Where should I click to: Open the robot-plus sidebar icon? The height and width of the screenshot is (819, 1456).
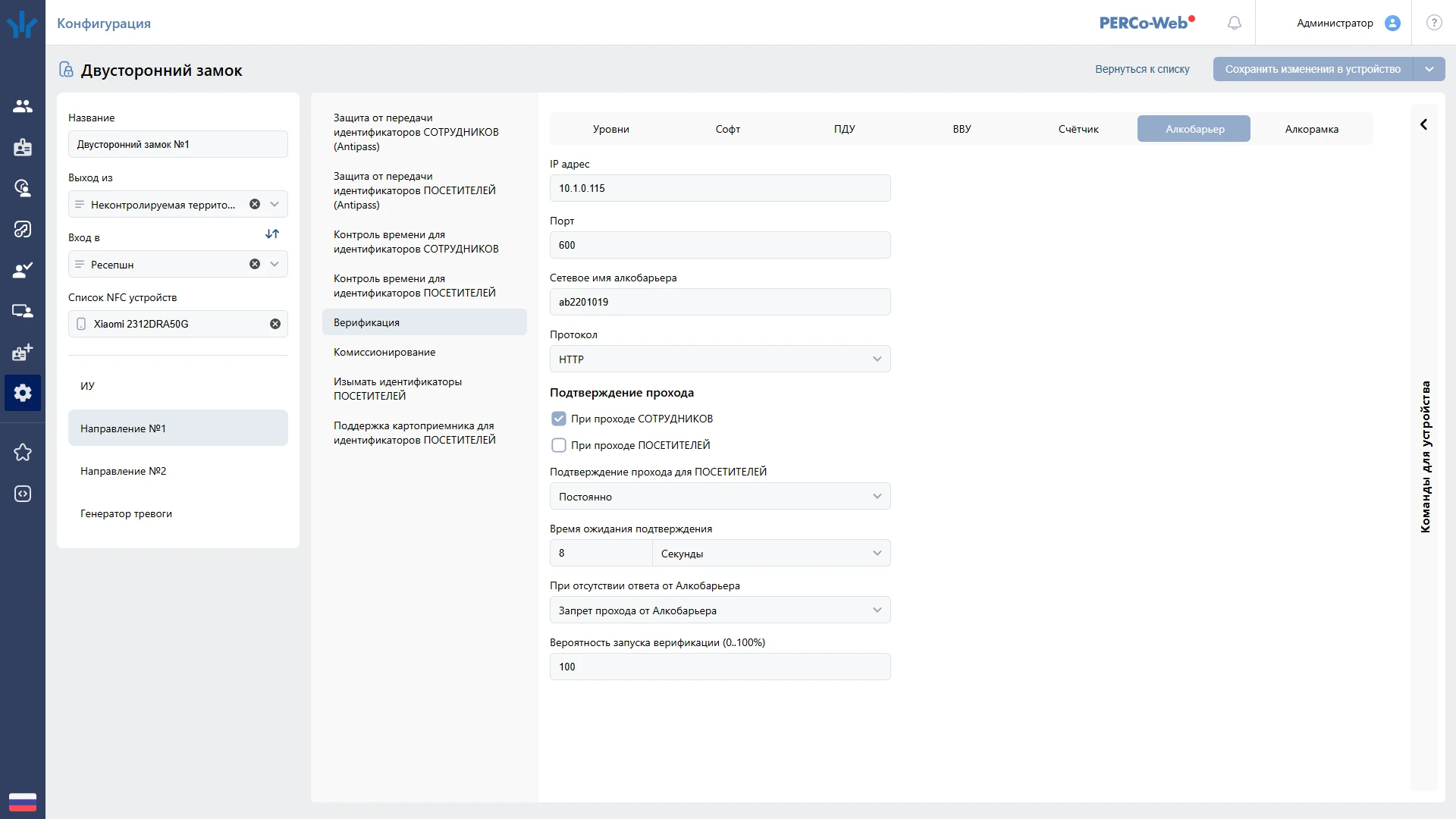point(23,352)
